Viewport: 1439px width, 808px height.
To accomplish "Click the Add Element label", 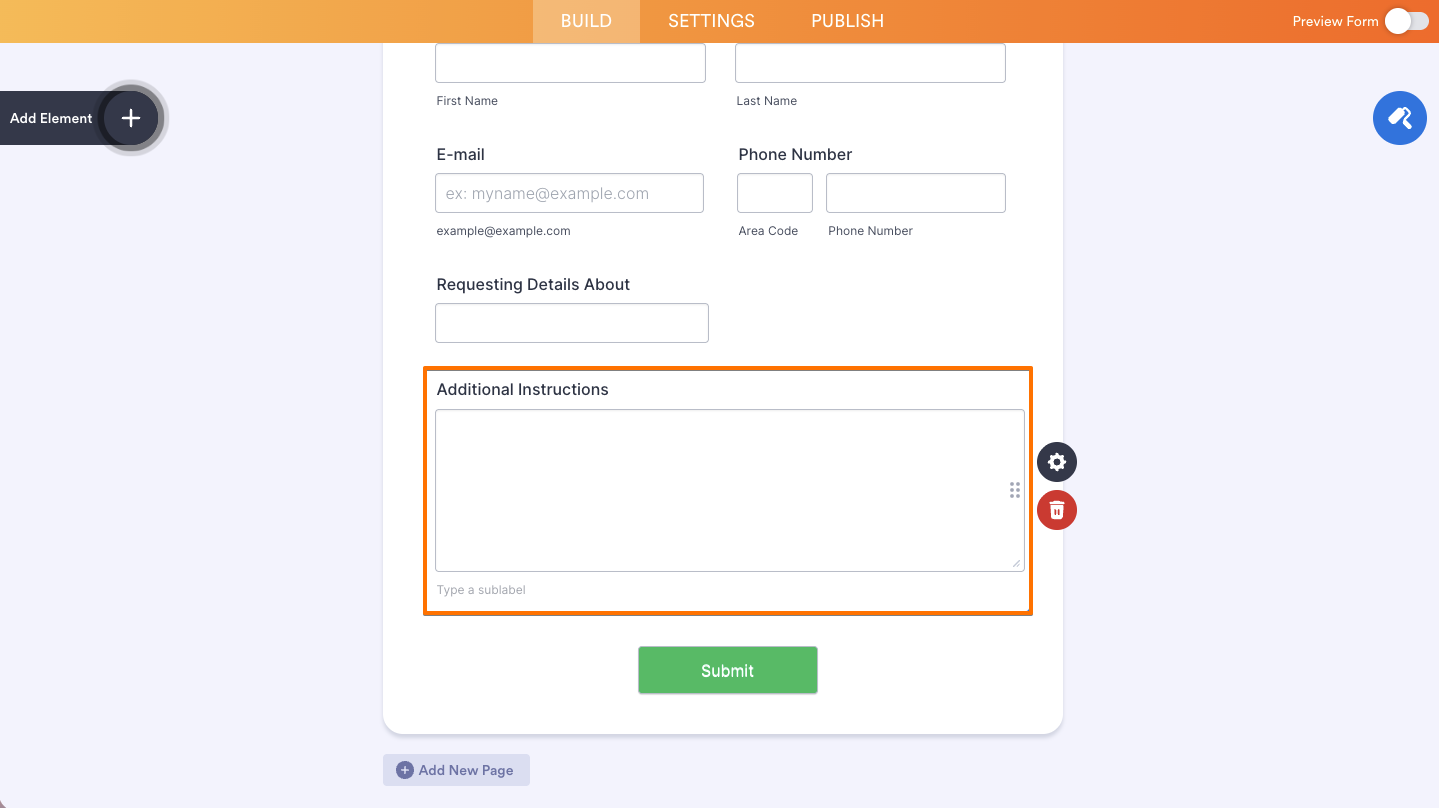I will [50, 117].
